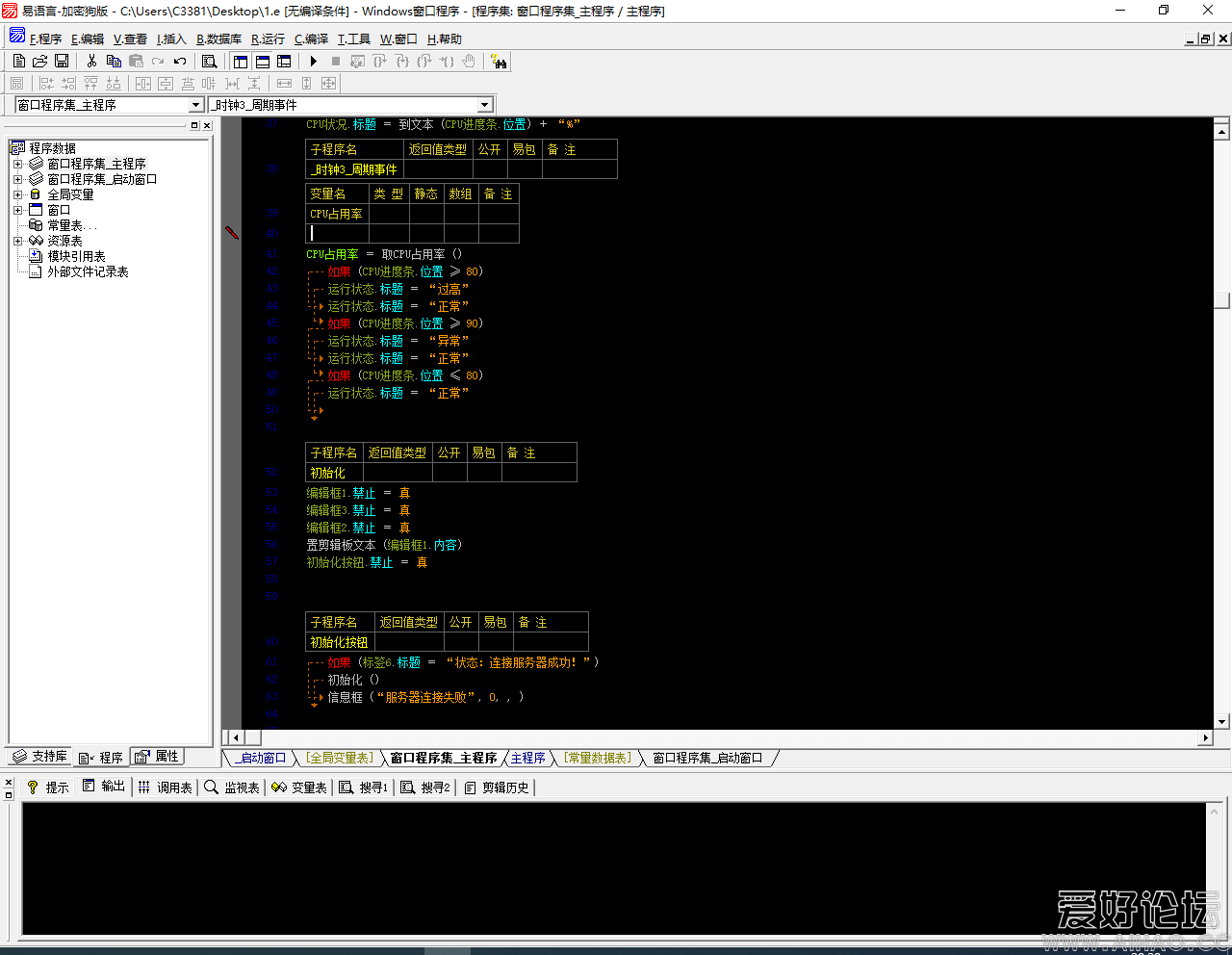This screenshot has height=955, width=1232.
Task: Switch to the 变量表 tab
Action: (x=300, y=787)
